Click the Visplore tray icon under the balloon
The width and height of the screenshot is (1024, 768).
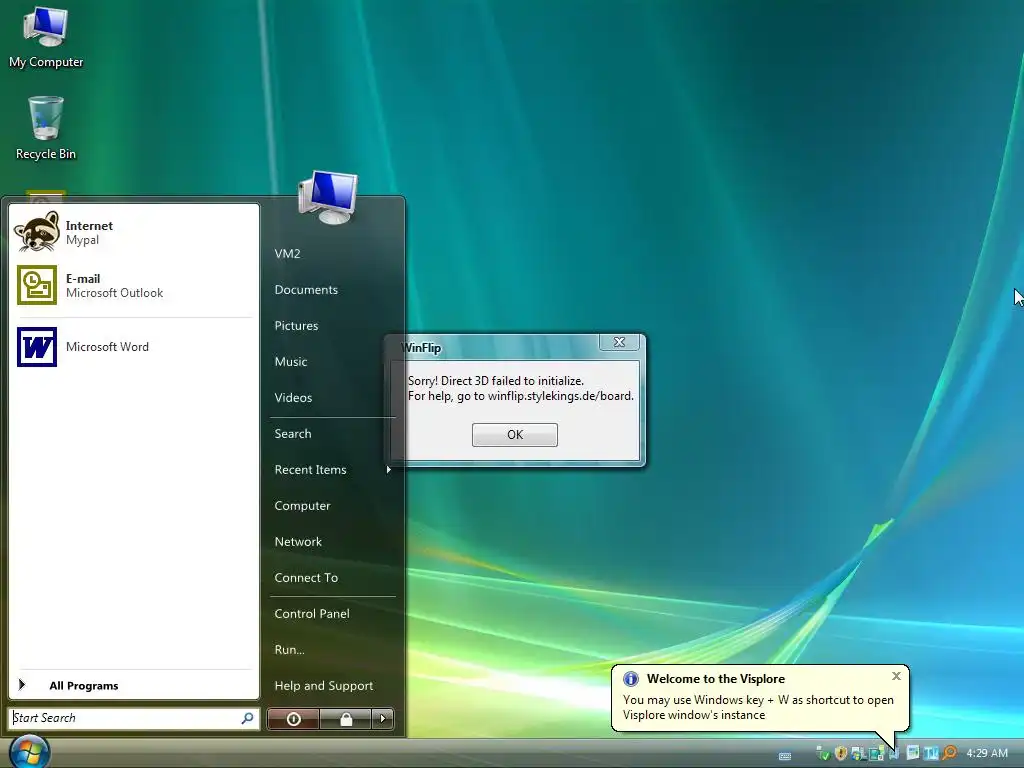tap(894, 754)
